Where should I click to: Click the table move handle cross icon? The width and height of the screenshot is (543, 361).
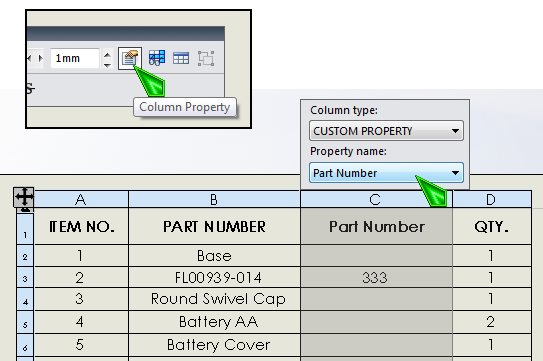(24, 197)
